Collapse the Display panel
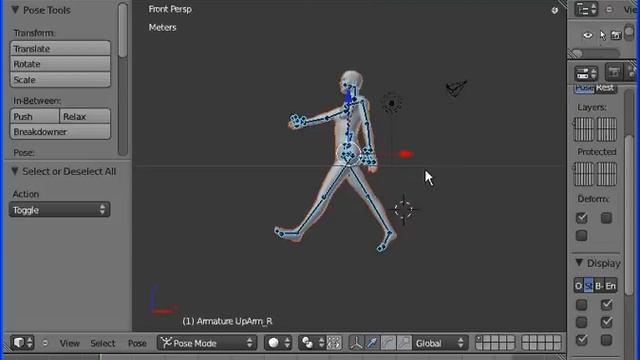 pos(579,263)
